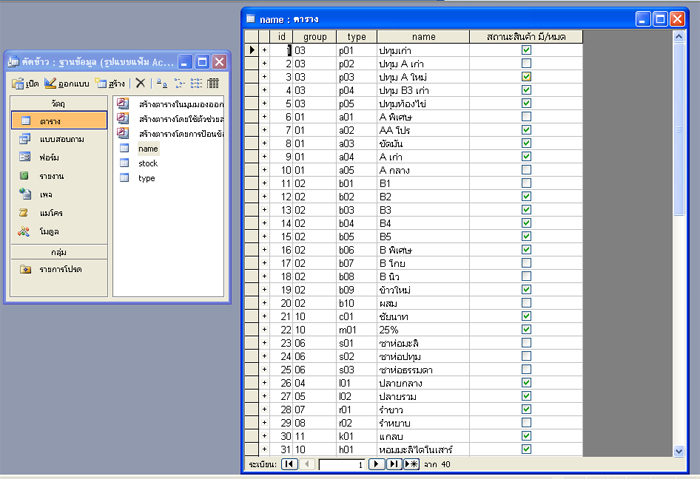Toggle stock status checkbox for B1 row

point(526,183)
